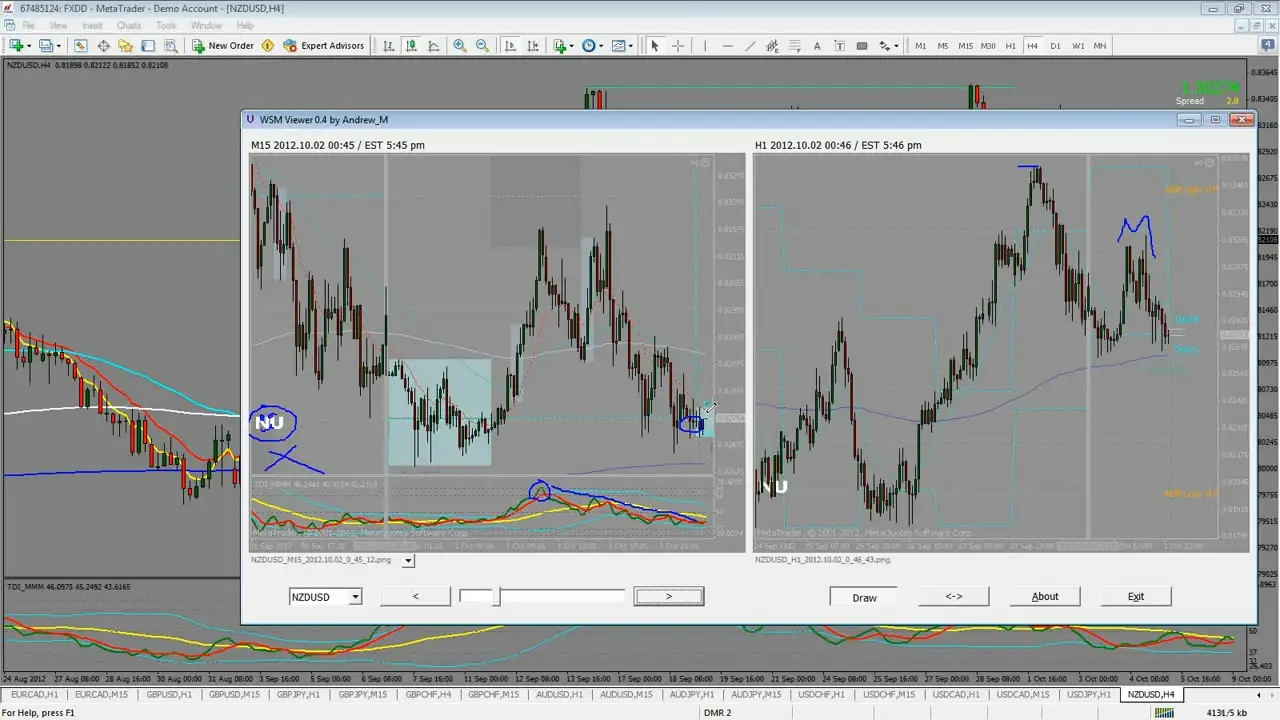Open the arrows objects dropdown
The width and height of the screenshot is (1280, 720).
[x=888, y=46]
